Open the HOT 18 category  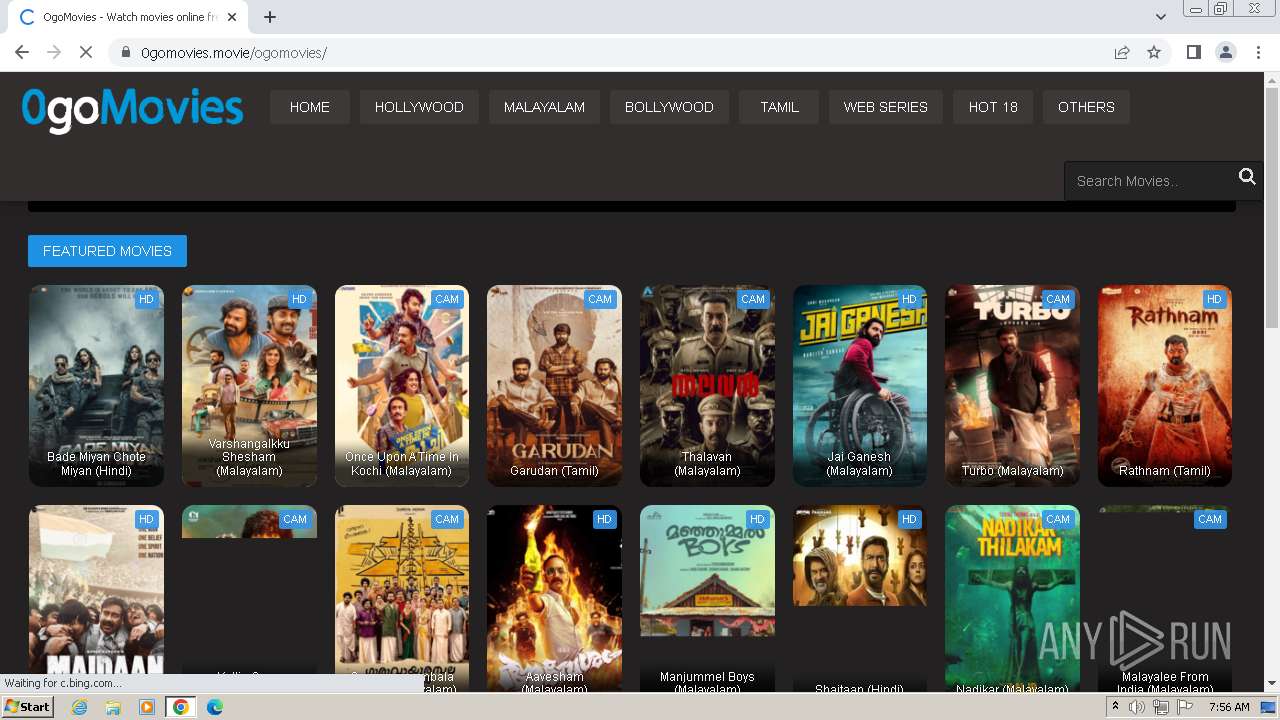tap(993, 107)
